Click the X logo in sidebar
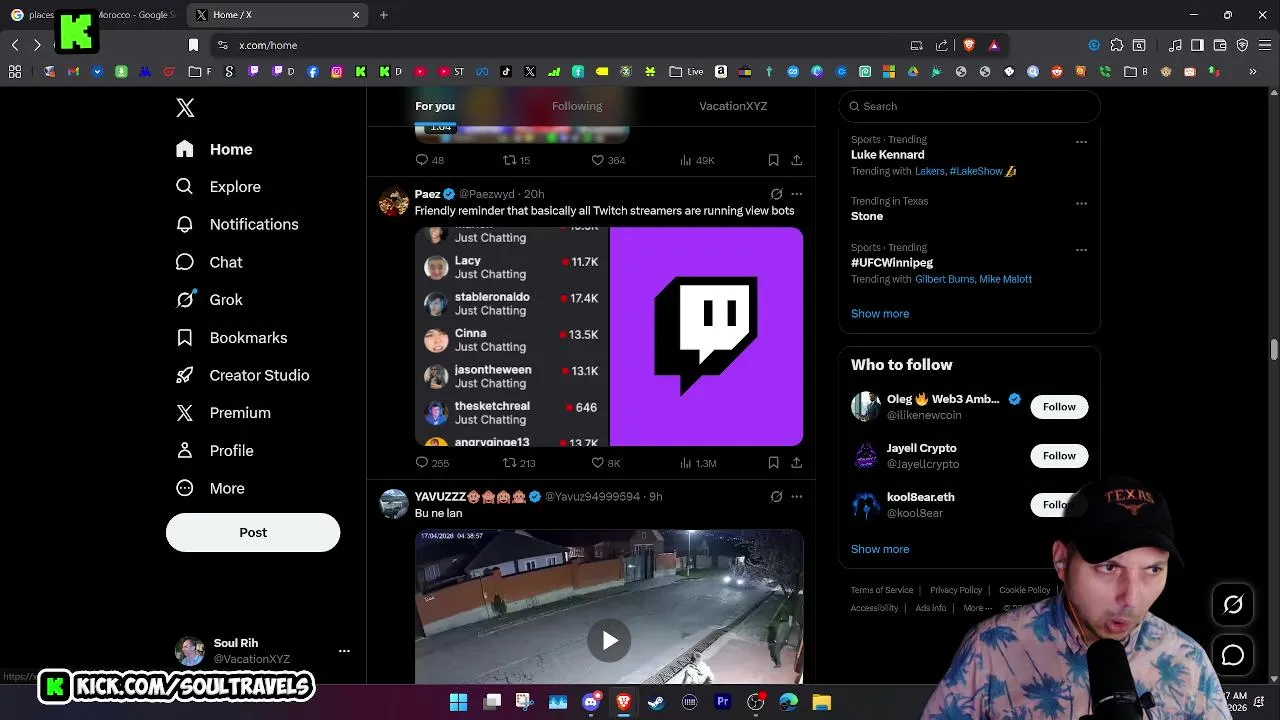This screenshot has width=1280, height=720. point(185,108)
